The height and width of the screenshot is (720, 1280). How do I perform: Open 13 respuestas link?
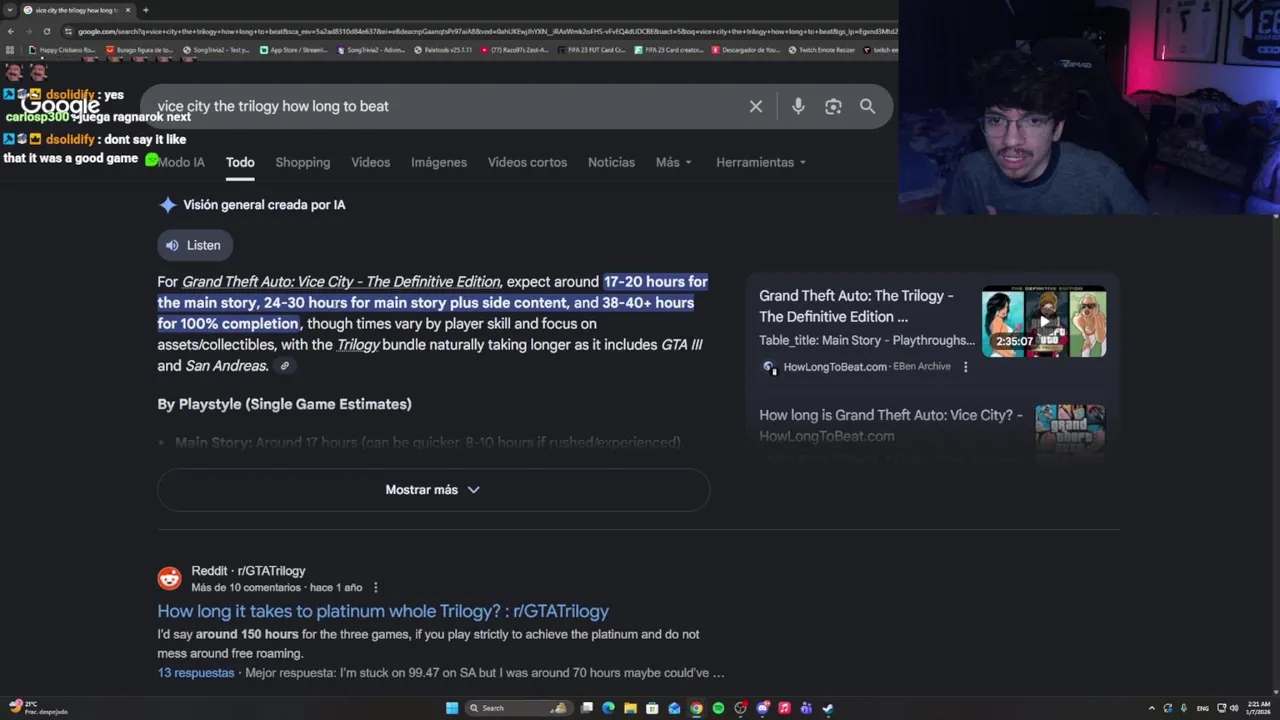click(196, 673)
